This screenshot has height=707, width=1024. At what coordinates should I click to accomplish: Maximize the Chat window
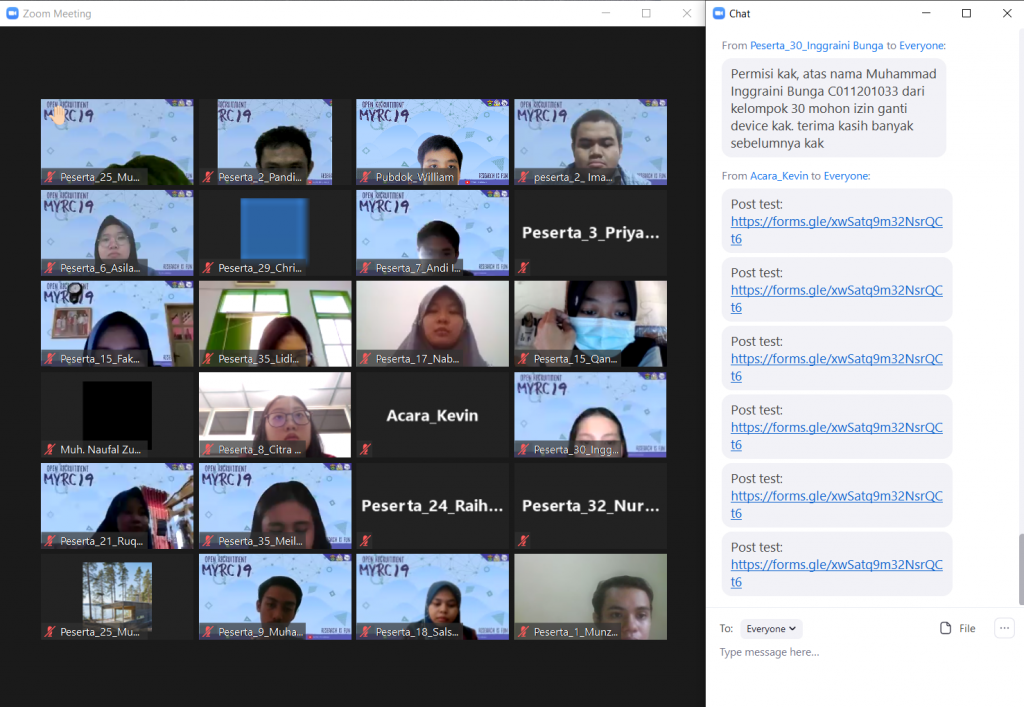tap(966, 13)
